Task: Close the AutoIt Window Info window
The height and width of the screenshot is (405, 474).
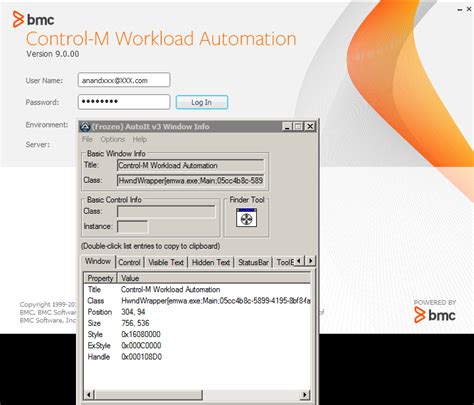Action: 310,127
